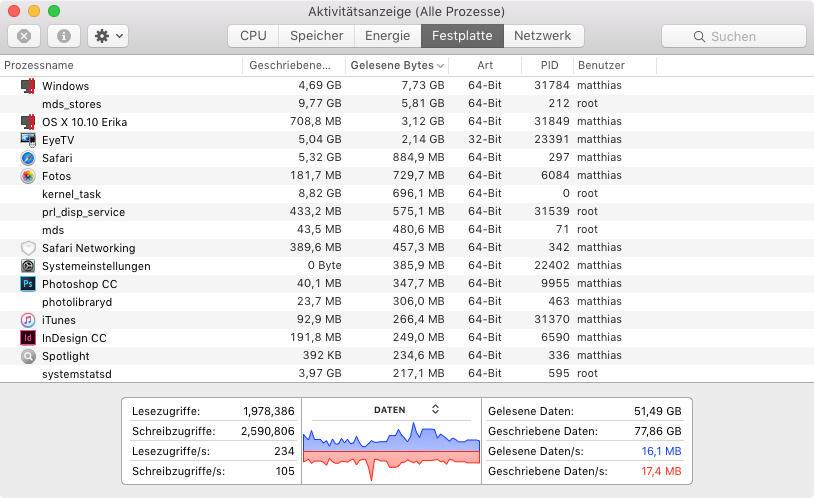
Task: Click the disk activity graph
Action: [x=391, y=451]
